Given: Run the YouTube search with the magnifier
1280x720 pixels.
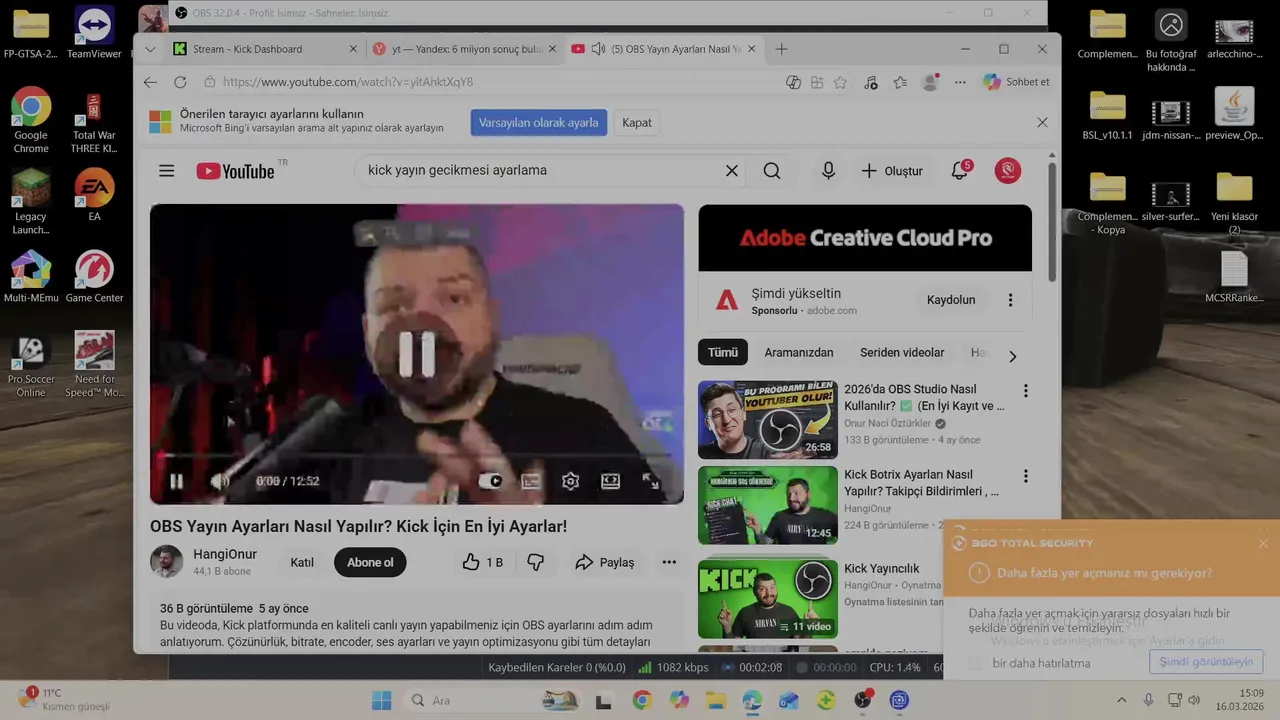Looking at the screenshot, I should (x=772, y=171).
